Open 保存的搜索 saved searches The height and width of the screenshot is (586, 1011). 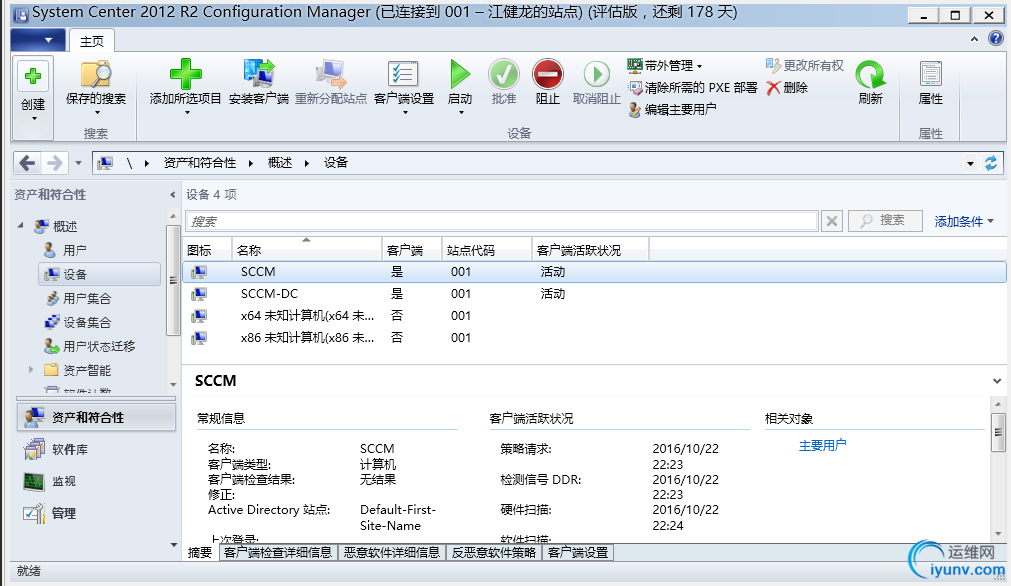pos(95,86)
